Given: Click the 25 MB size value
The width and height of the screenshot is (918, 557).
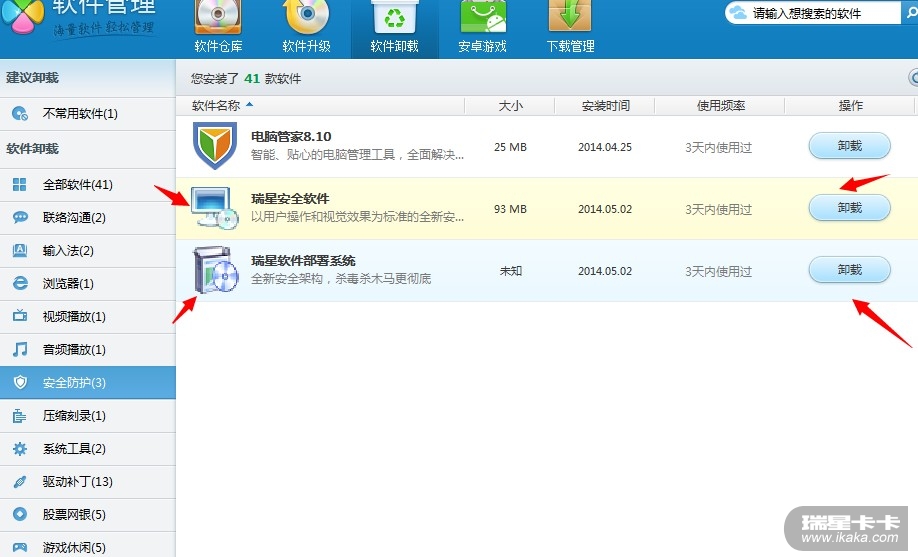Looking at the screenshot, I should 510,147.
